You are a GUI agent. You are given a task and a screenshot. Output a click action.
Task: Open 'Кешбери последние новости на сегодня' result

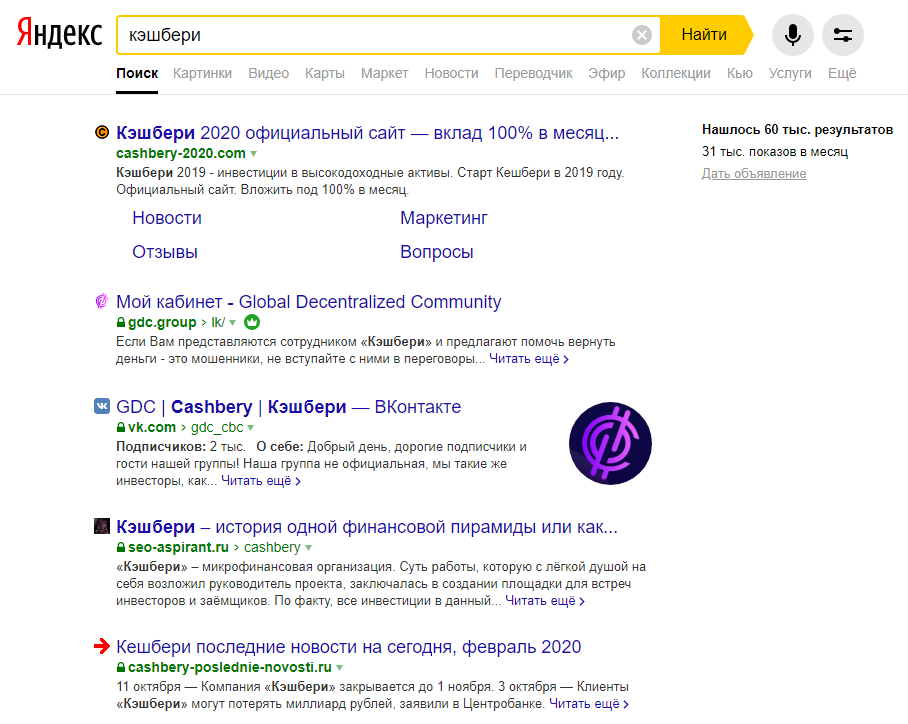(x=349, y=647)
